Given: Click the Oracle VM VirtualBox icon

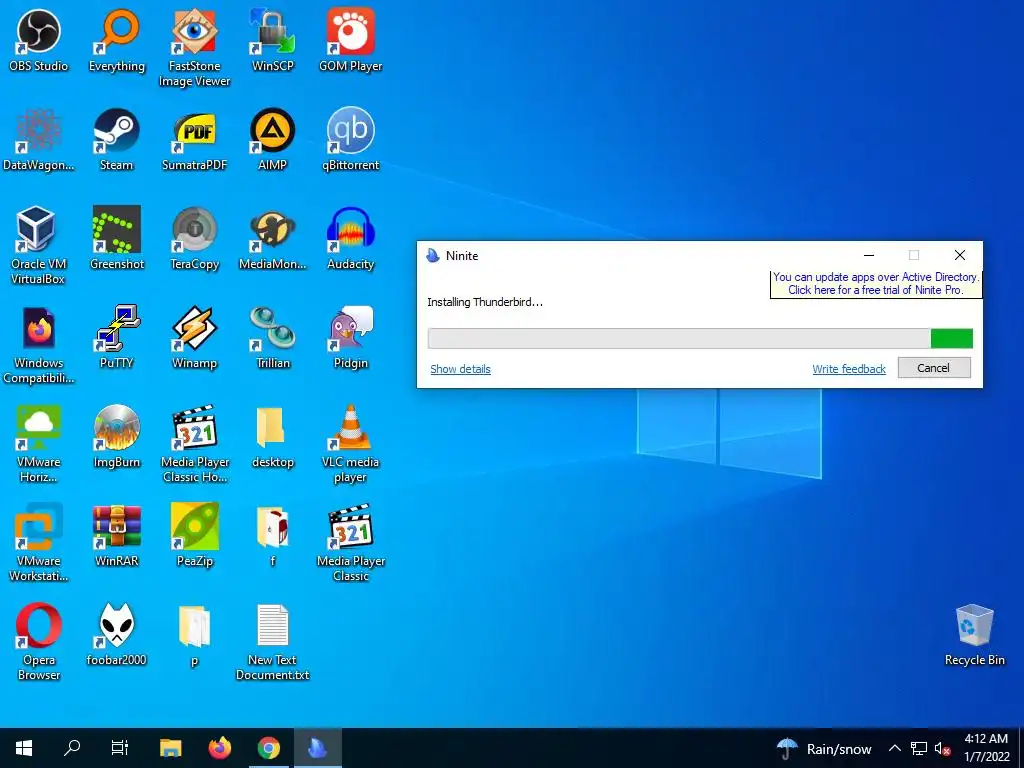Looking at the screenshot, I should pyautogui.click(x=39, y=246).
